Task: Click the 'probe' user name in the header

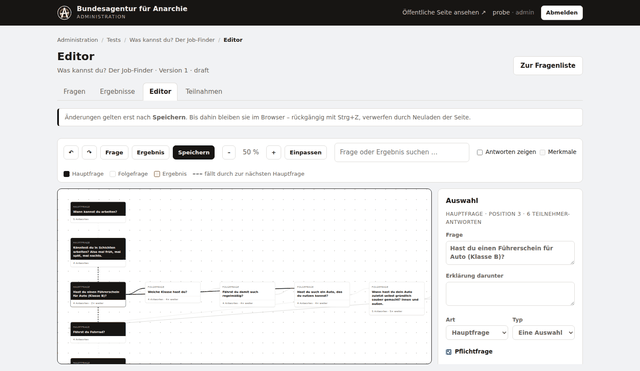Action: pos(501,13)
